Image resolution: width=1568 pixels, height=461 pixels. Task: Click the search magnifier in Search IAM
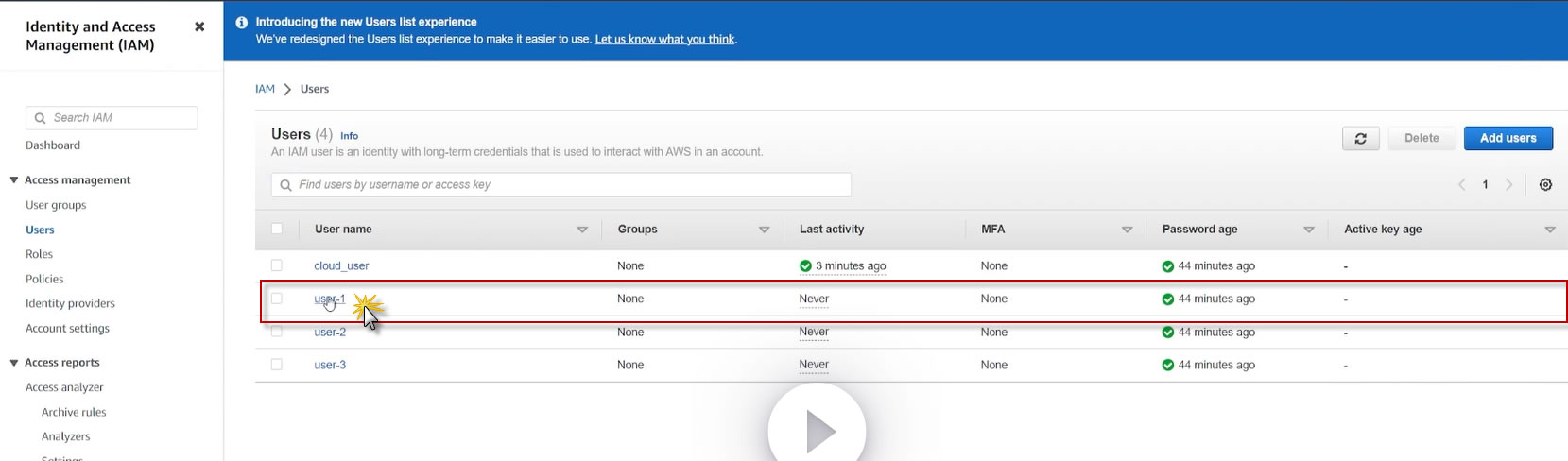pos(40,118)
